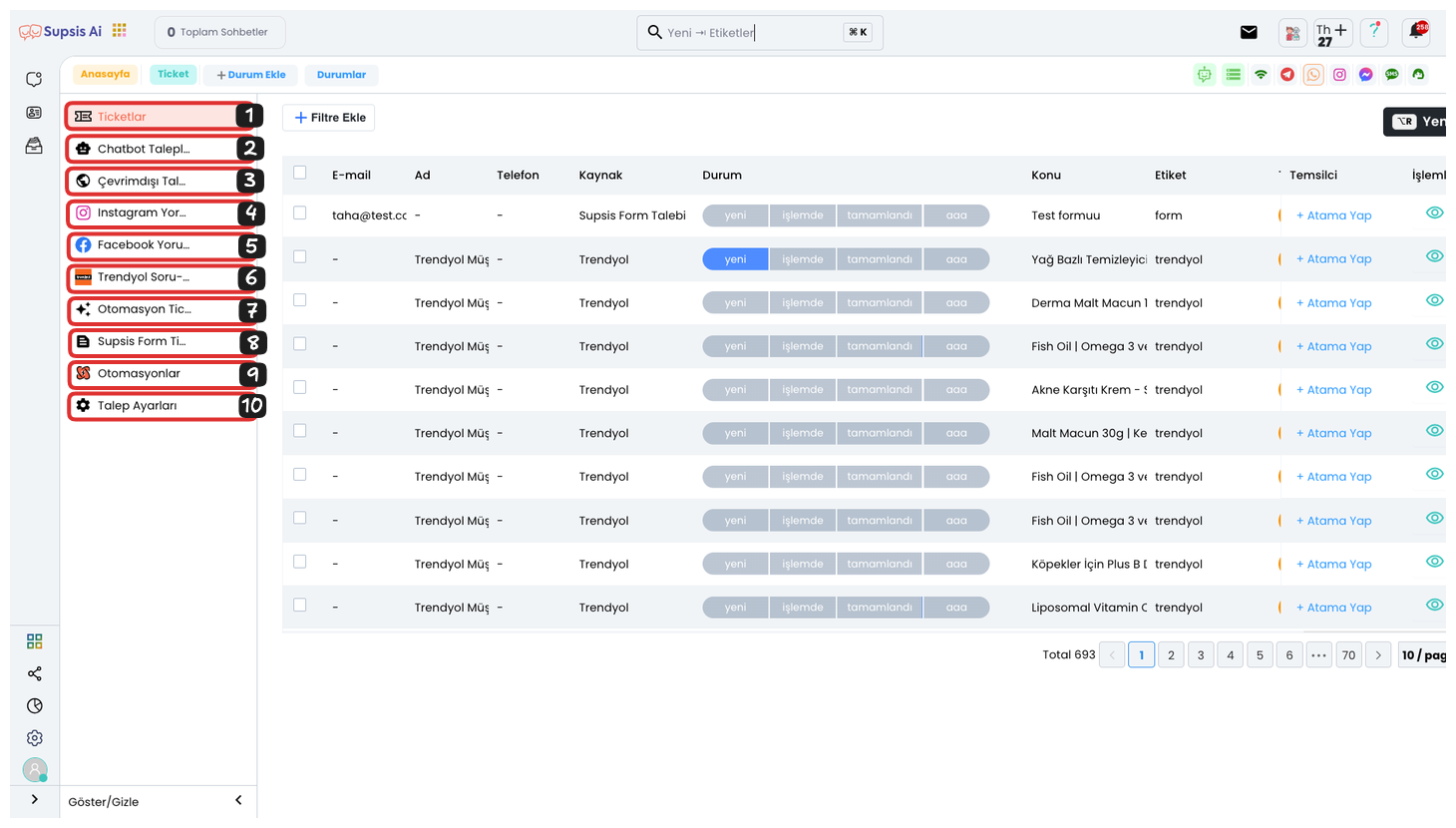Click the Durum Ekle button
The height and width of the screenshot is (828, 1456).
(250, 75)
